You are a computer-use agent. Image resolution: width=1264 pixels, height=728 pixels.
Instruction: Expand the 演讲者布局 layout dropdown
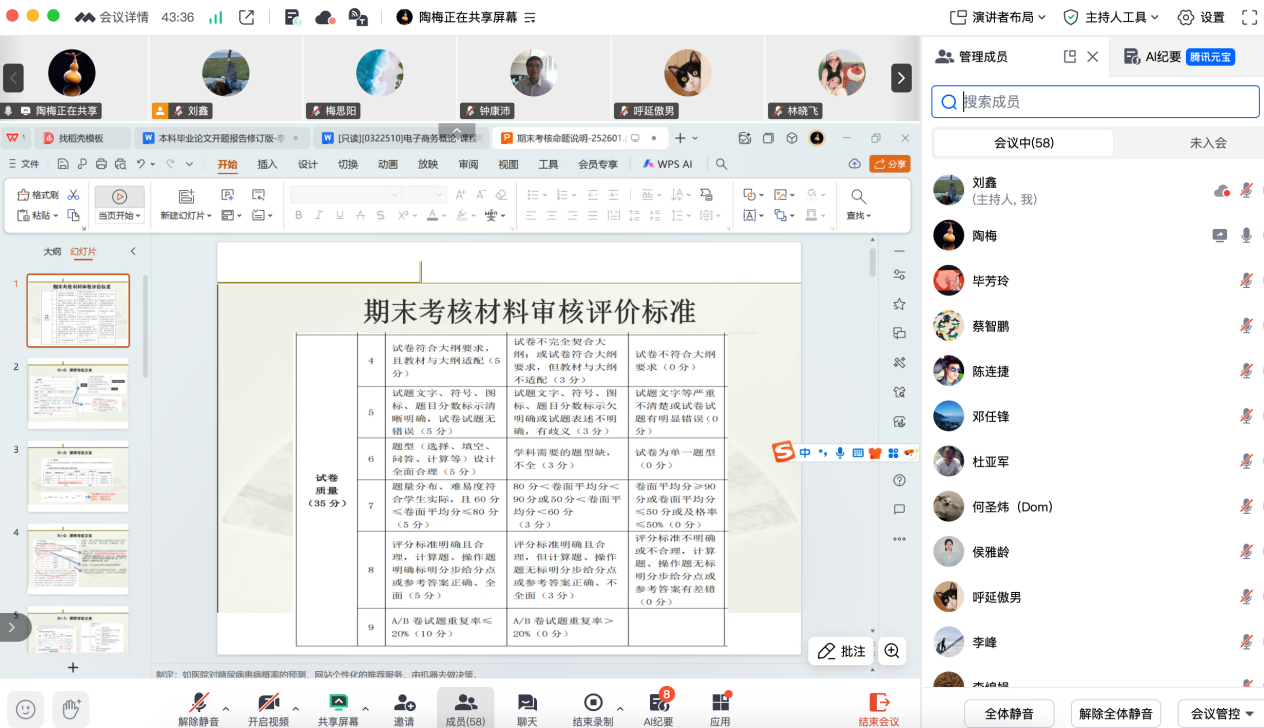coord(997,17)
